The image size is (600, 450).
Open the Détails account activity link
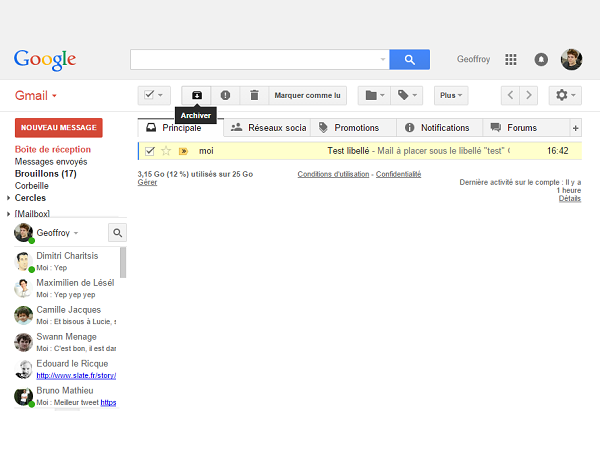[x=570, y=199]
